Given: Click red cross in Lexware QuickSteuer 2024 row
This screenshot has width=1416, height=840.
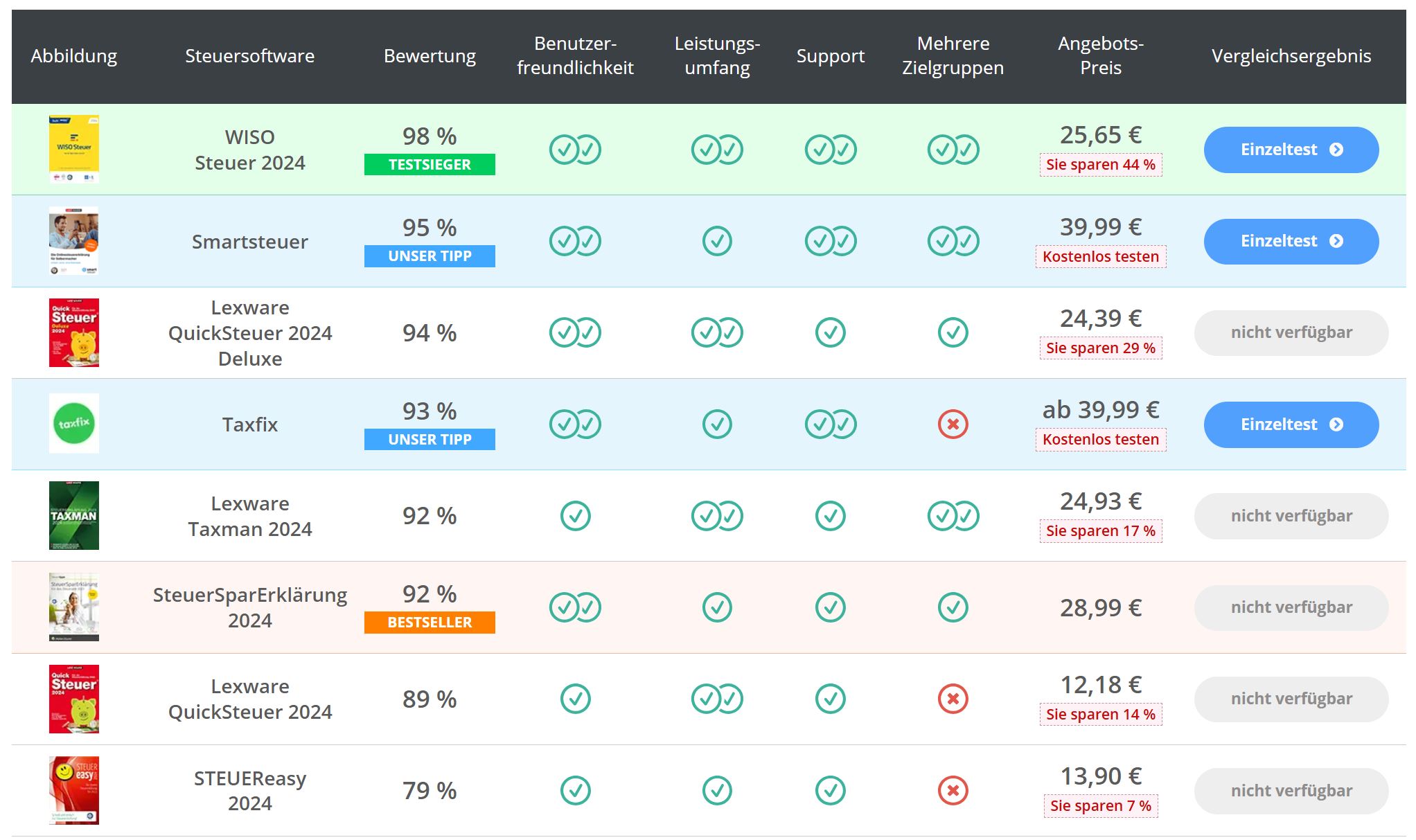Looking at the screenshot, I should pos(953,699).
